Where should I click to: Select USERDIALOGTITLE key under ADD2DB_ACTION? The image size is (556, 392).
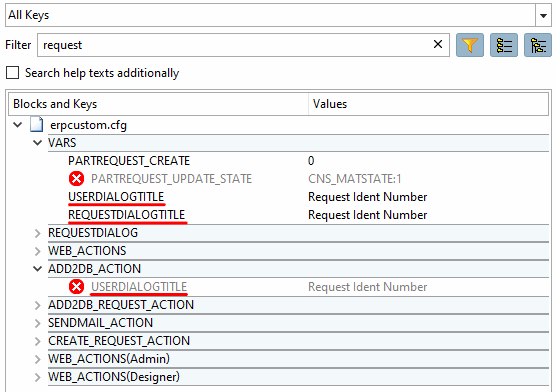coord(139,287)
